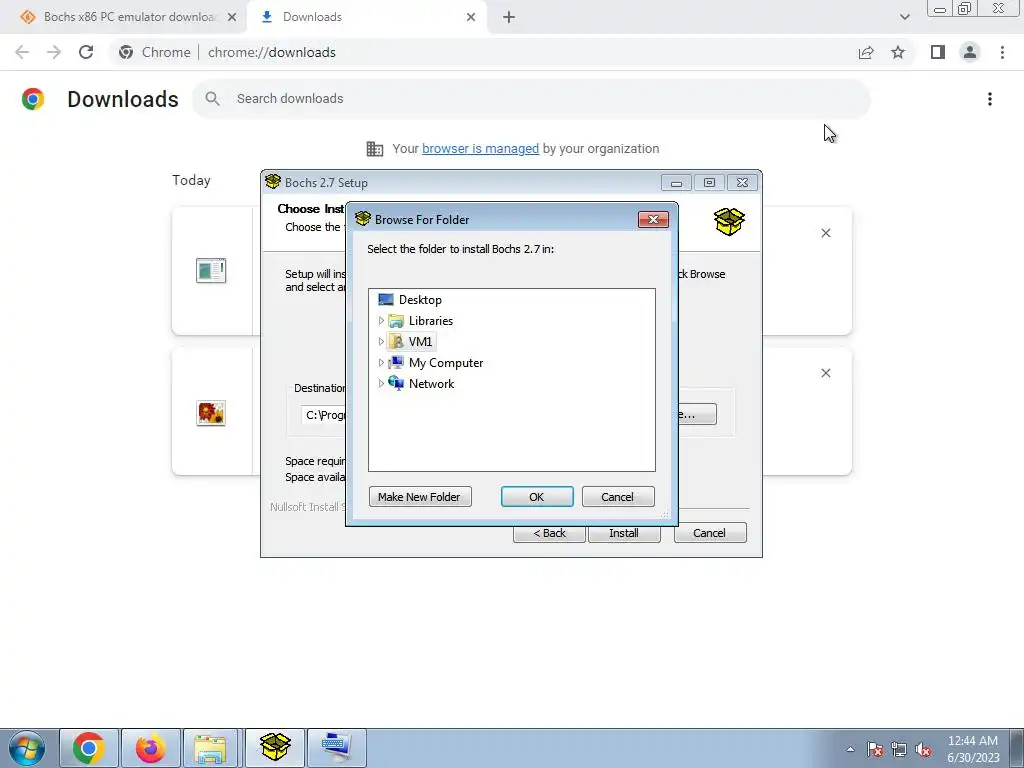Bookmark this page with star icon
The width and height of the screenshot is (1024, 768).
[898, 52]
